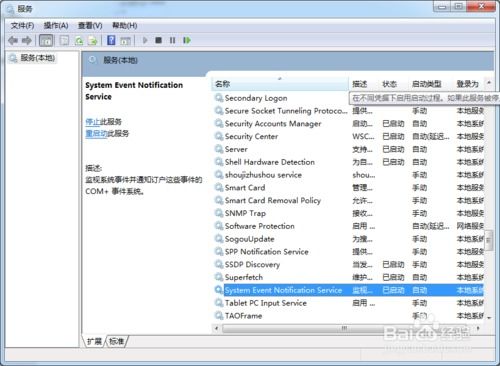Click the Refresh toolbar icon
Viewport: 500px width, 366px height.
click(x=79, y=41)
